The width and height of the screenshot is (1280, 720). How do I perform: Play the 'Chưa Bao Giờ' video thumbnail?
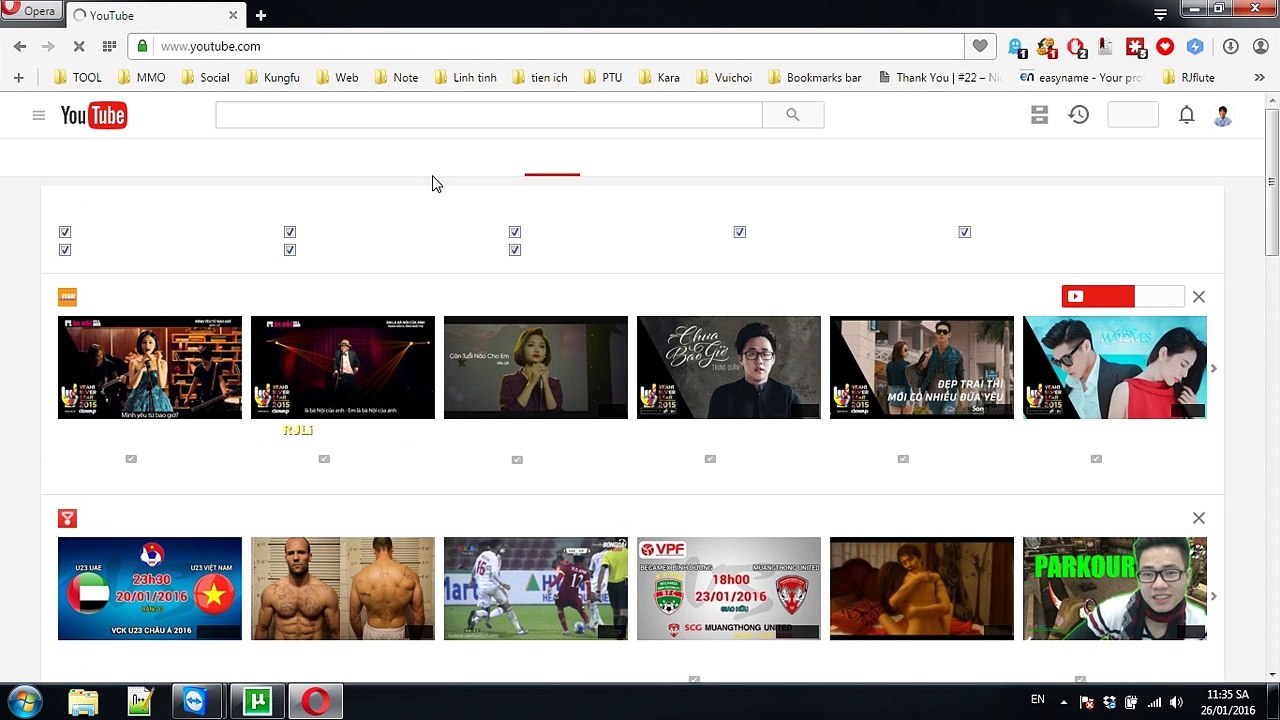[729, 367]
